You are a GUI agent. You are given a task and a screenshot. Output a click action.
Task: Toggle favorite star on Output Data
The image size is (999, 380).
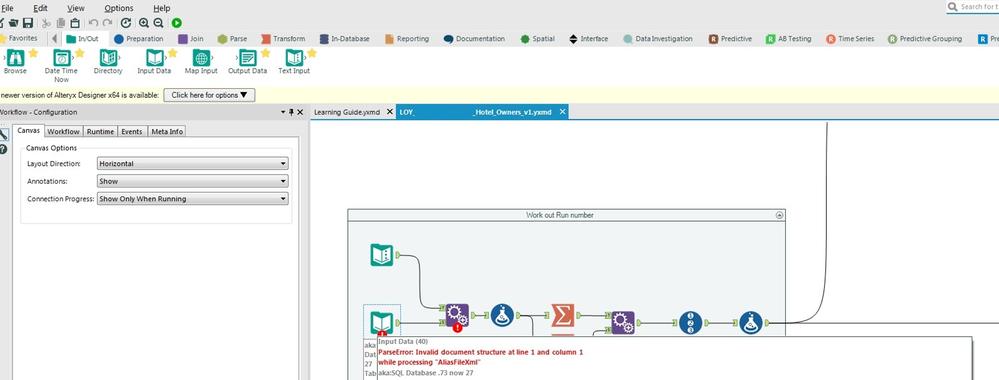pos(265,53)
